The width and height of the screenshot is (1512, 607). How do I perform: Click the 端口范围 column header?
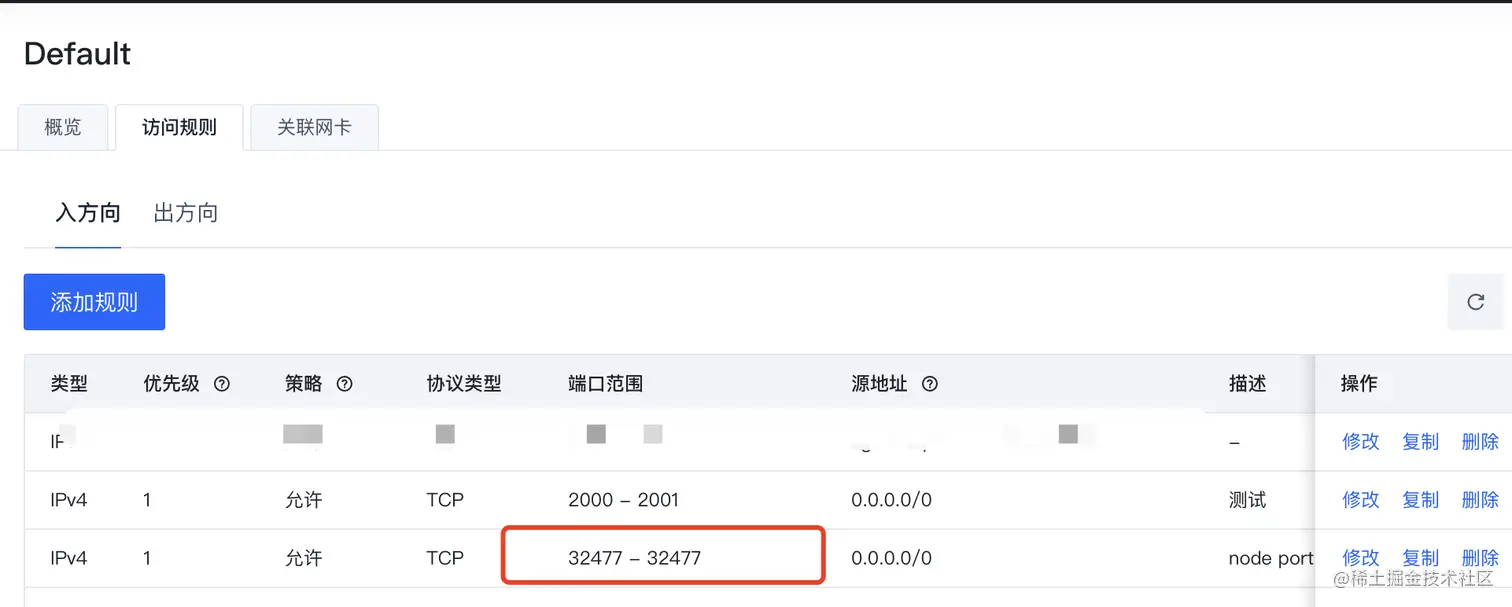[605, 384]
